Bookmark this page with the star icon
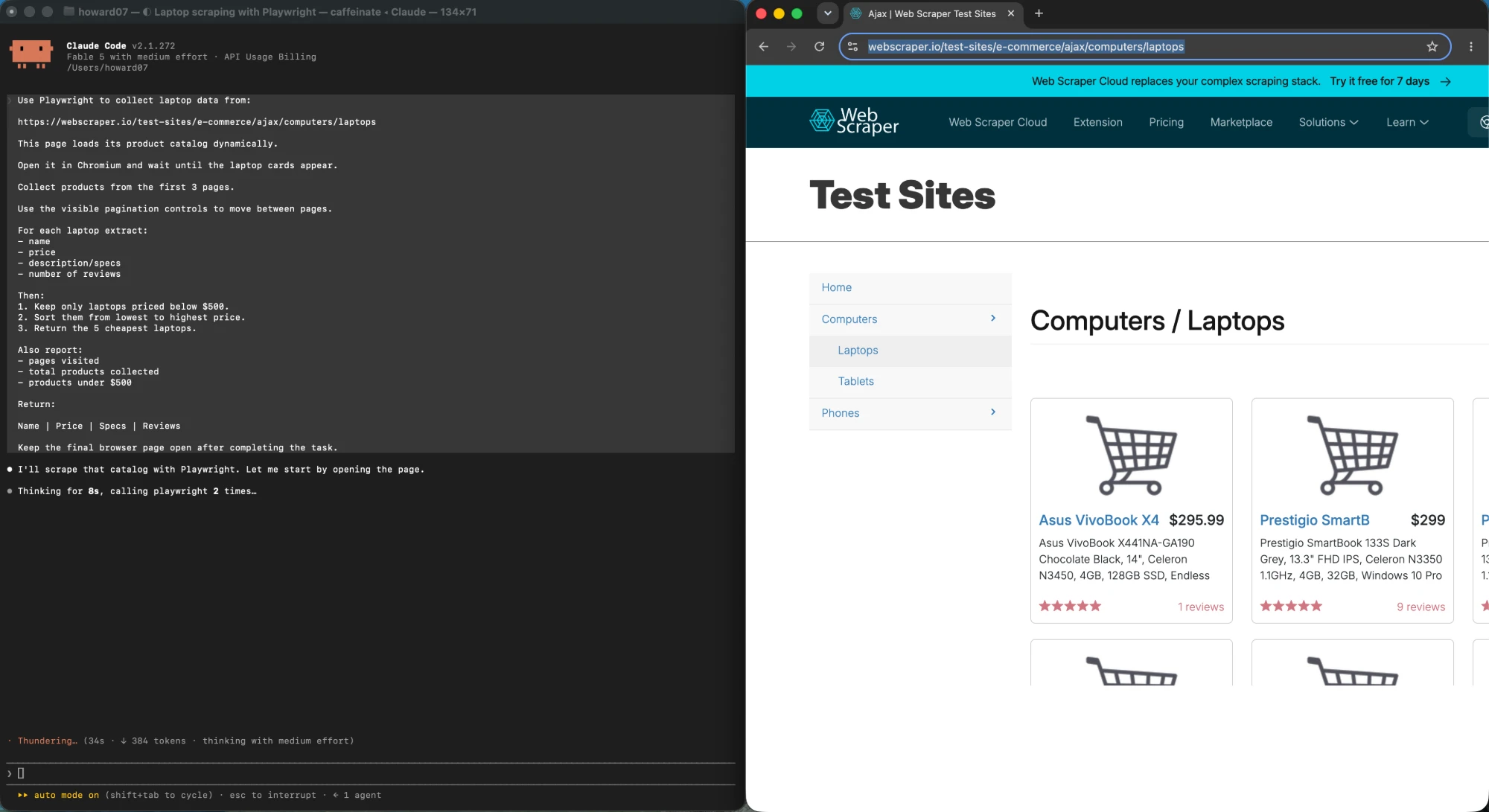1489x812 pixels. tap(1432, 46)
